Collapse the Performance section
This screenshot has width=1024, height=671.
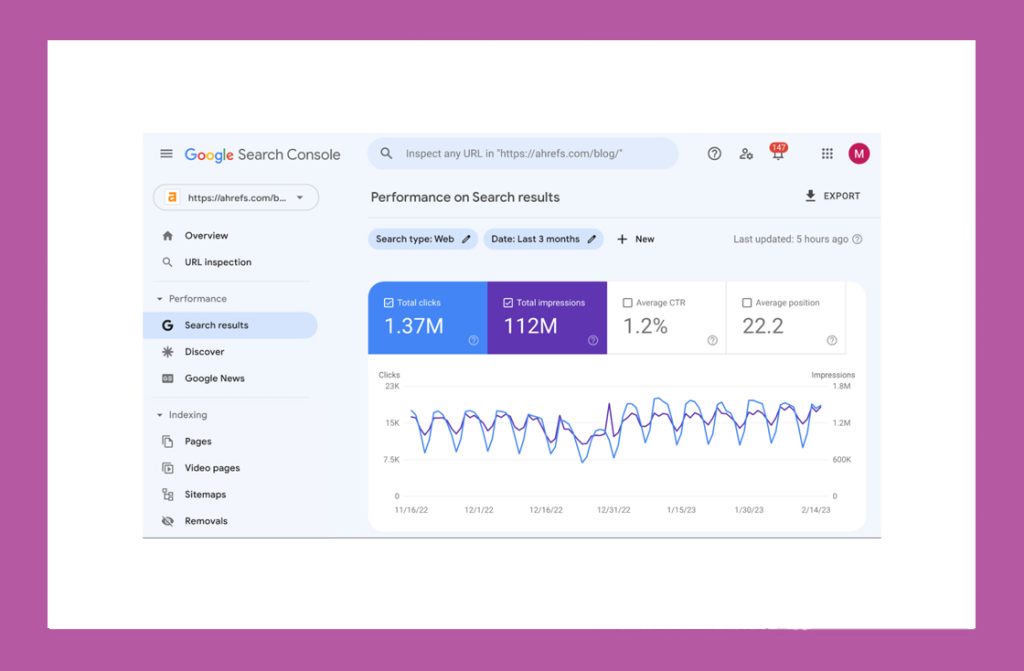coord(160,299)
